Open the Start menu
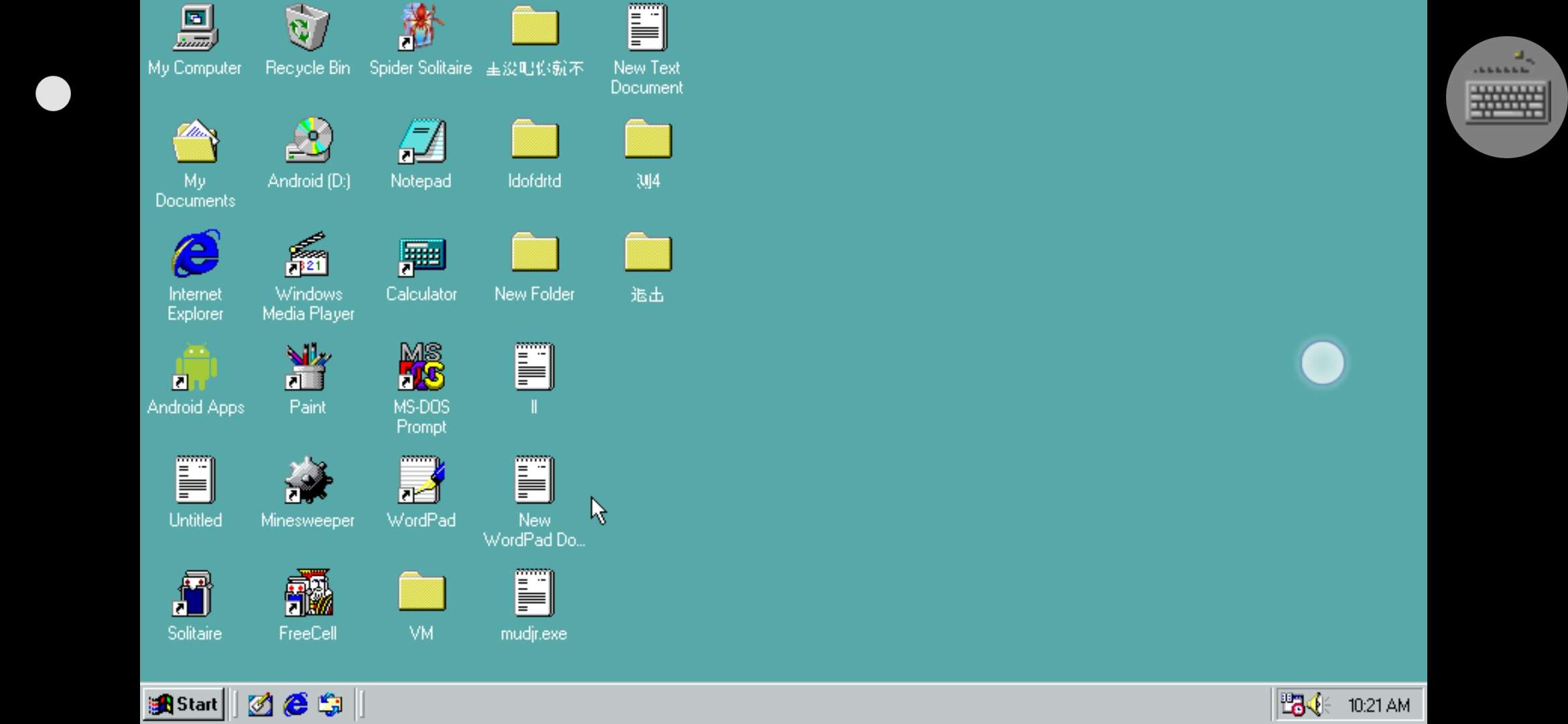The height and width of the screenshot is (724, 1568). point(184,705)
